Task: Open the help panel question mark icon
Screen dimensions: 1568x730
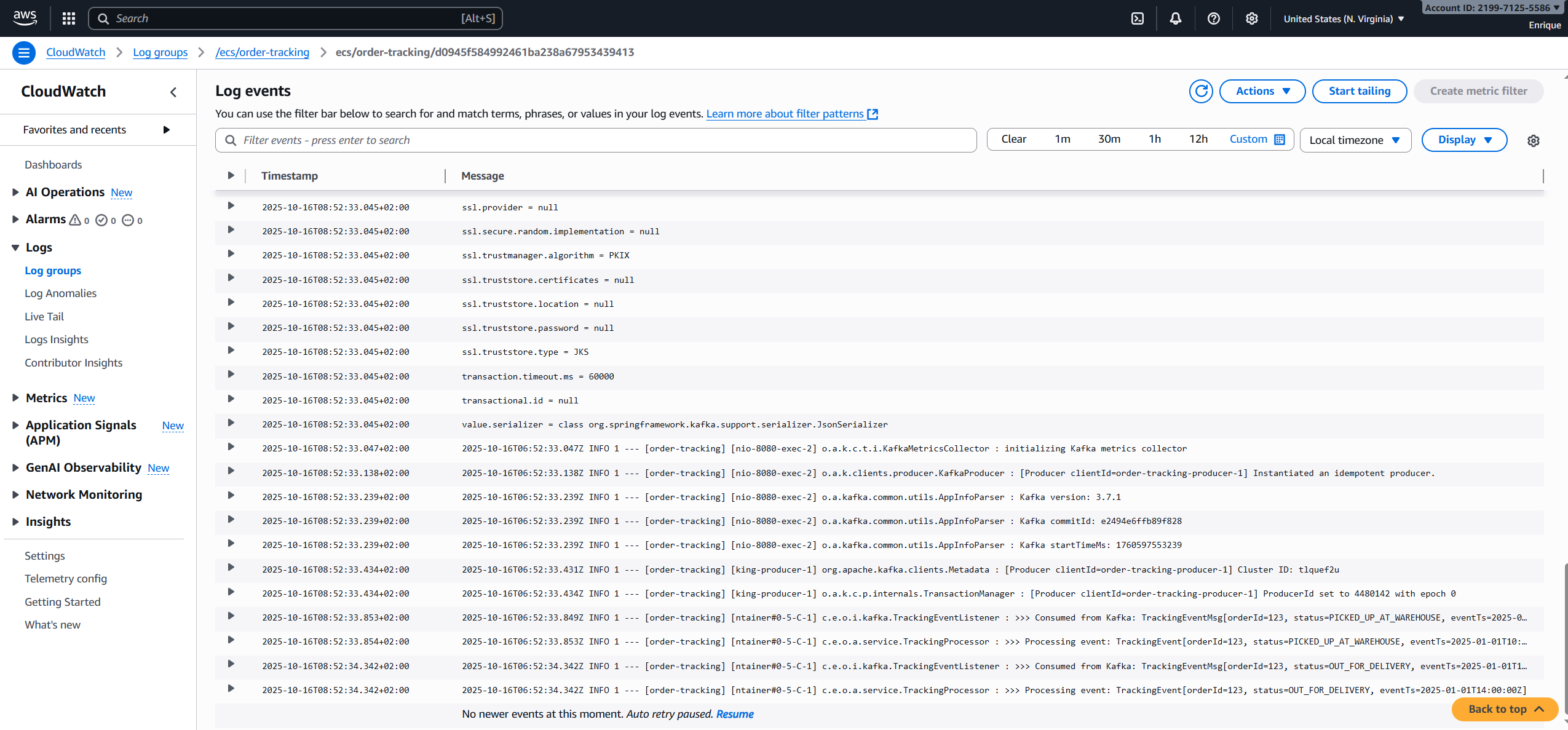Action: coord(1213,18)
